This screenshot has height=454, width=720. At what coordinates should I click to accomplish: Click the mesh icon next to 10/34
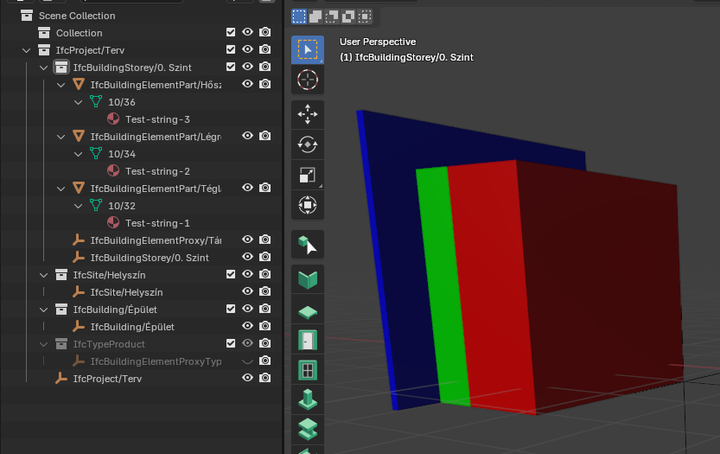(x=96, y=154)
